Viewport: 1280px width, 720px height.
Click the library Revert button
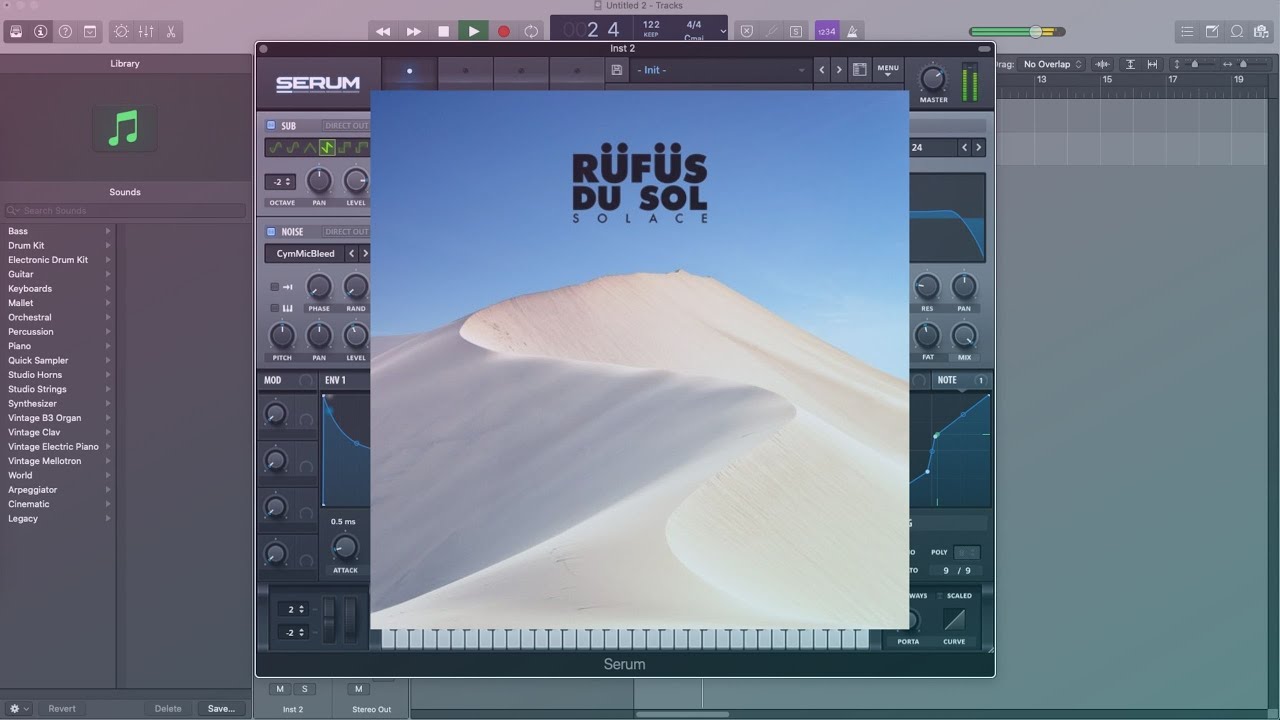tap(62, 708)
